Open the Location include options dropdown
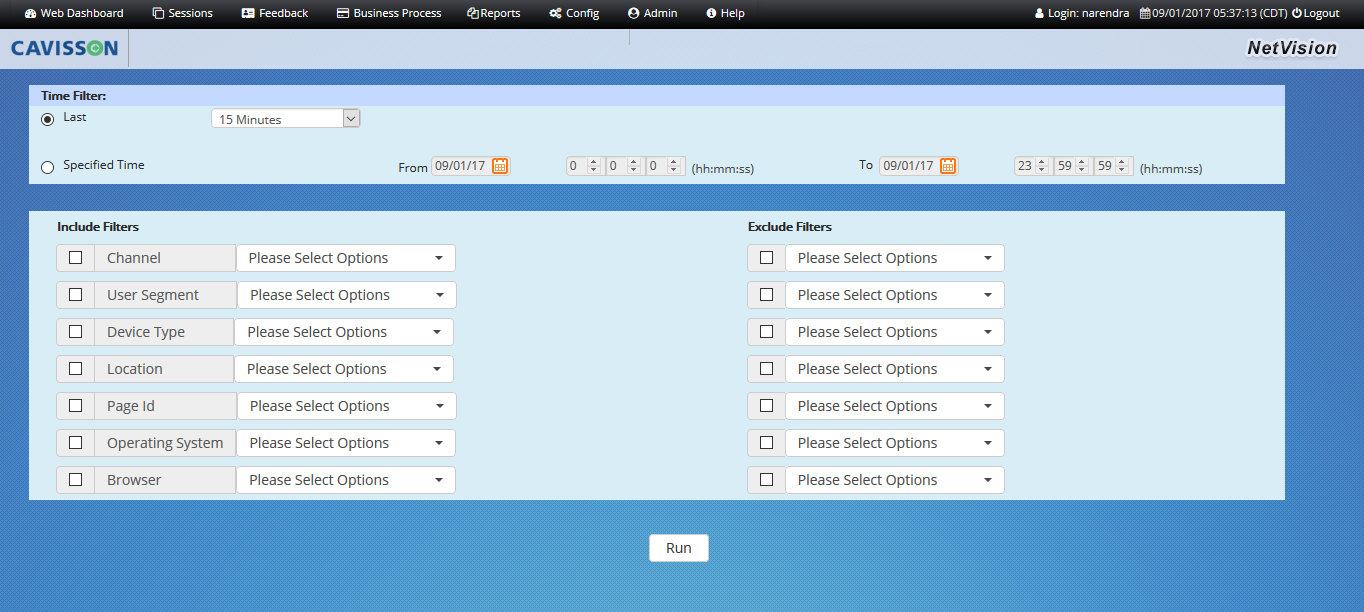This screenshot has height=612, width=1364. click(x=344, y=369)
